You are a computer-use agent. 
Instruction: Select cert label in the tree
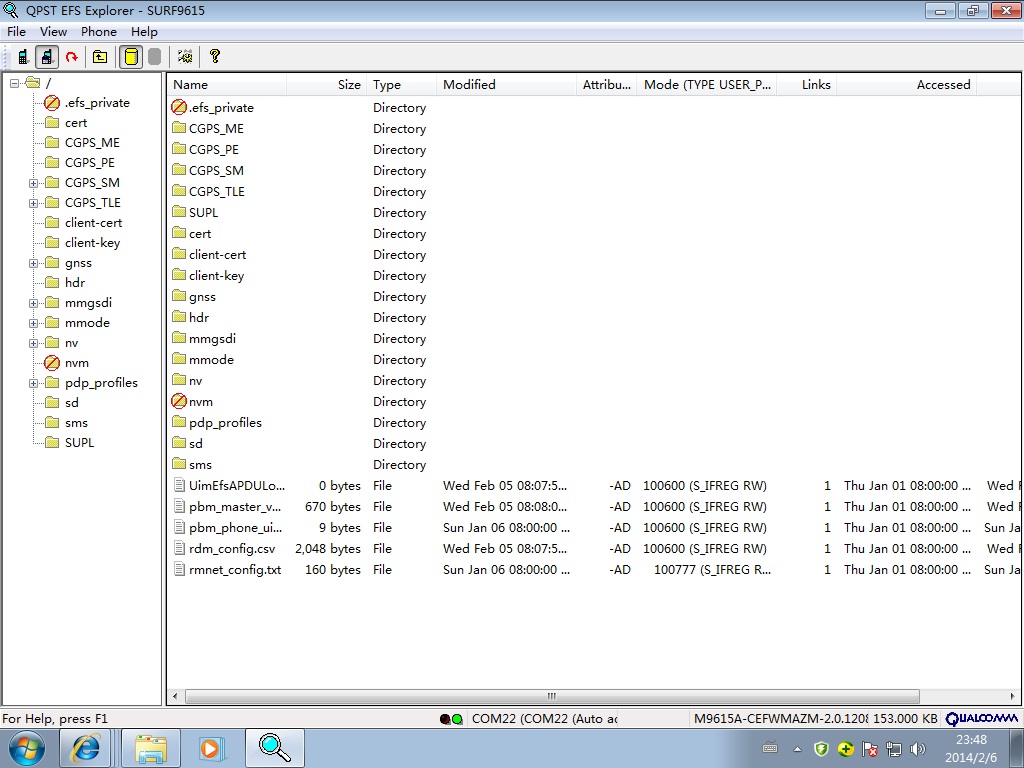point(76,123)
